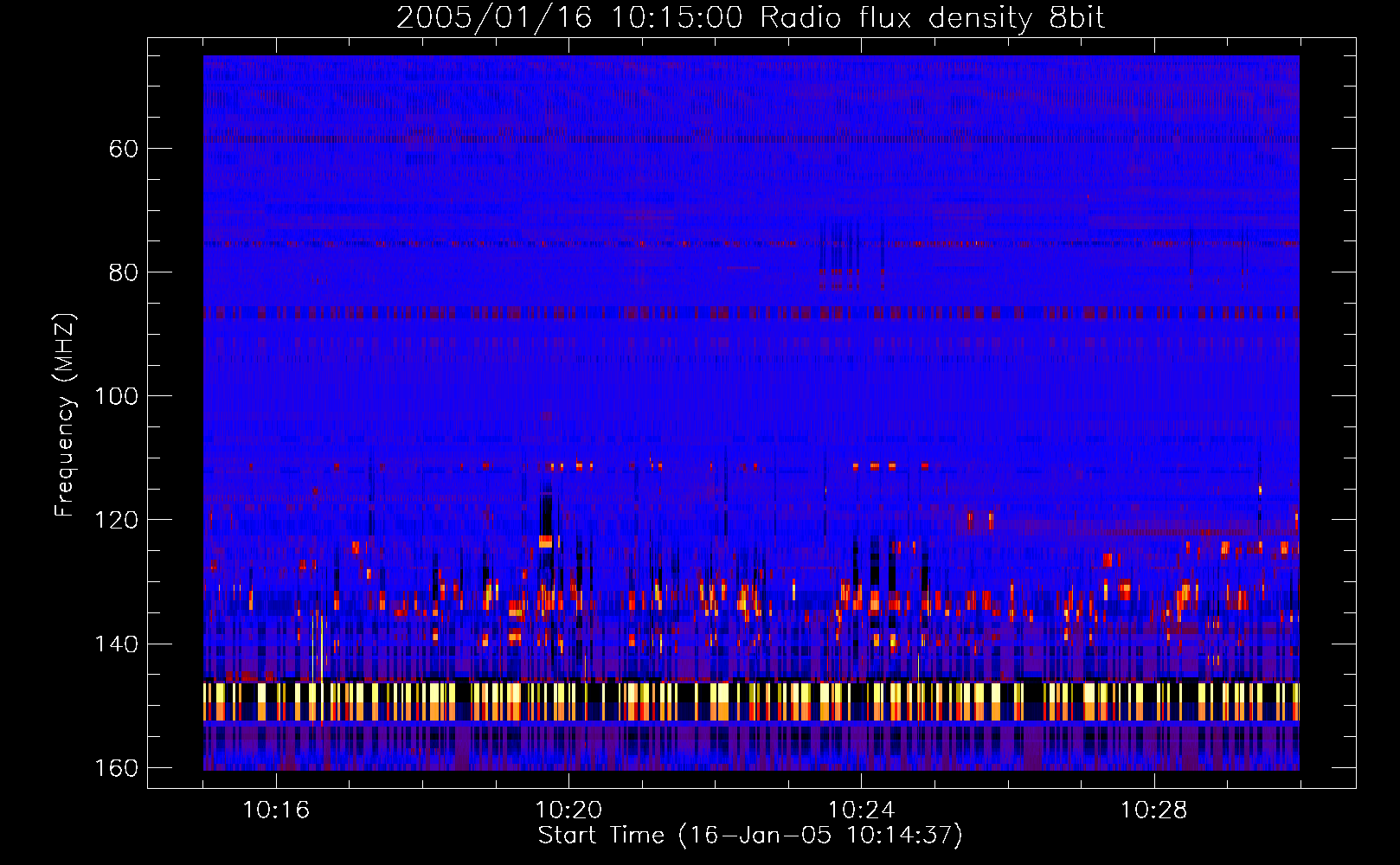
Task: Click the 'Start Time (16-Jan-05 10:14:37)' label
Action: click(x=750, y=836)
